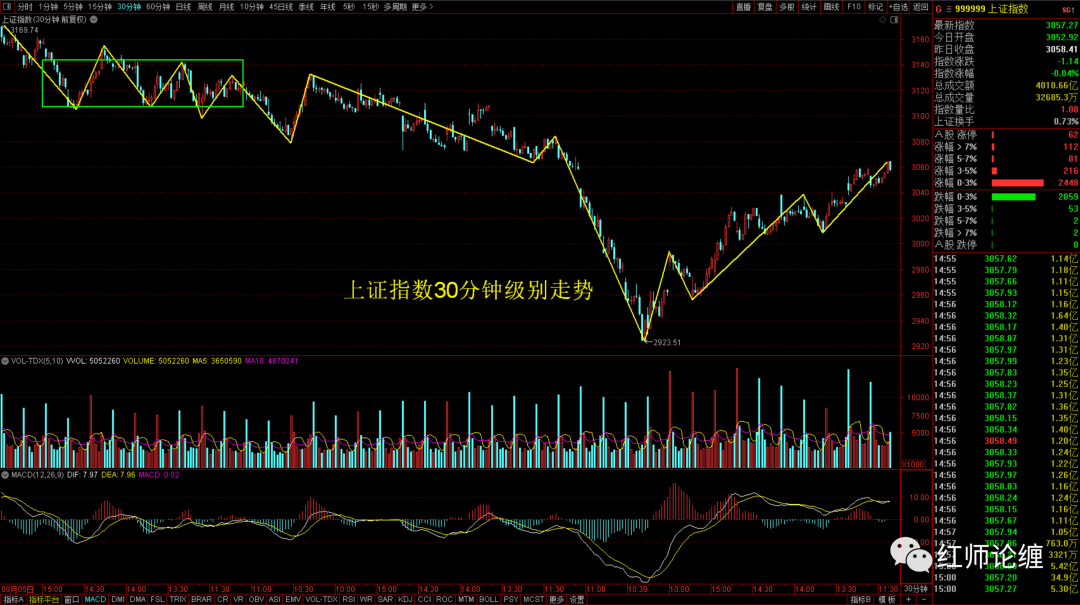Select the 10分钟 period

tap(251, 7)
